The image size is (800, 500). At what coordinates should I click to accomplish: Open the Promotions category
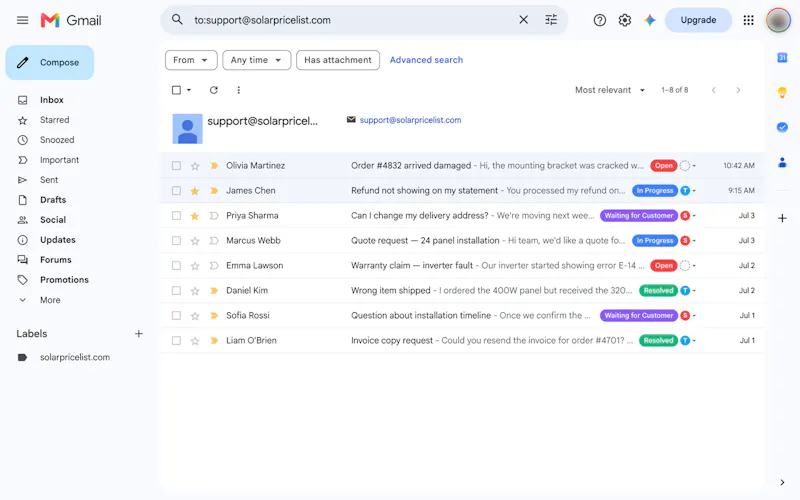(64, 280)
